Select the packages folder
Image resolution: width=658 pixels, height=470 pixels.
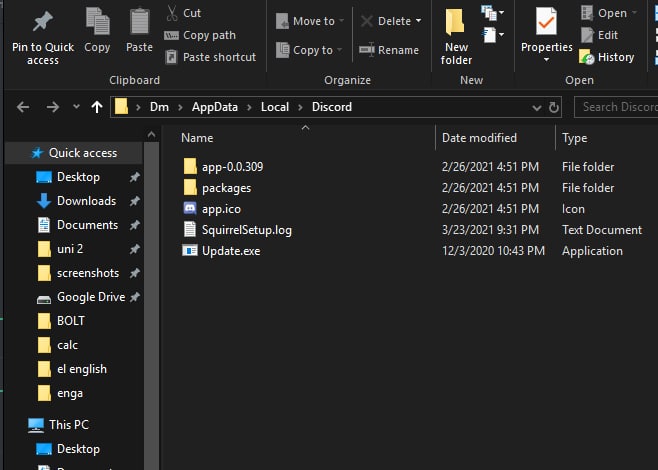click(x=217, y=188)
